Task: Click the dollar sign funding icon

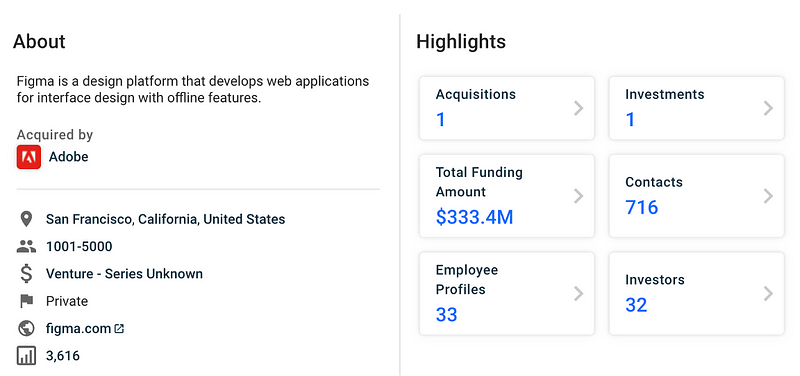Action: tap(26, 274)
